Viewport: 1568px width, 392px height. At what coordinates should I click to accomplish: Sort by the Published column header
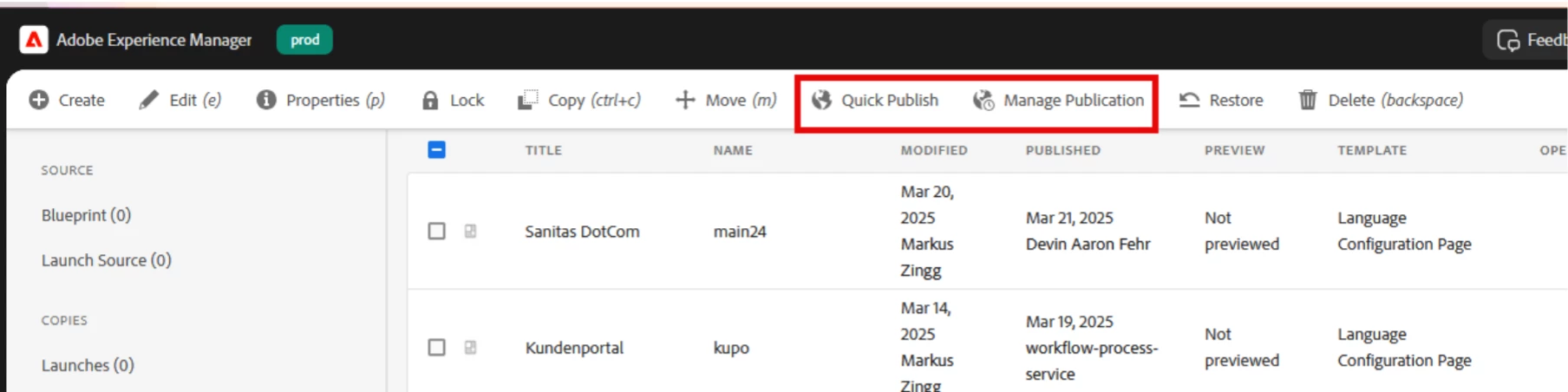[x=1063, y=150]
